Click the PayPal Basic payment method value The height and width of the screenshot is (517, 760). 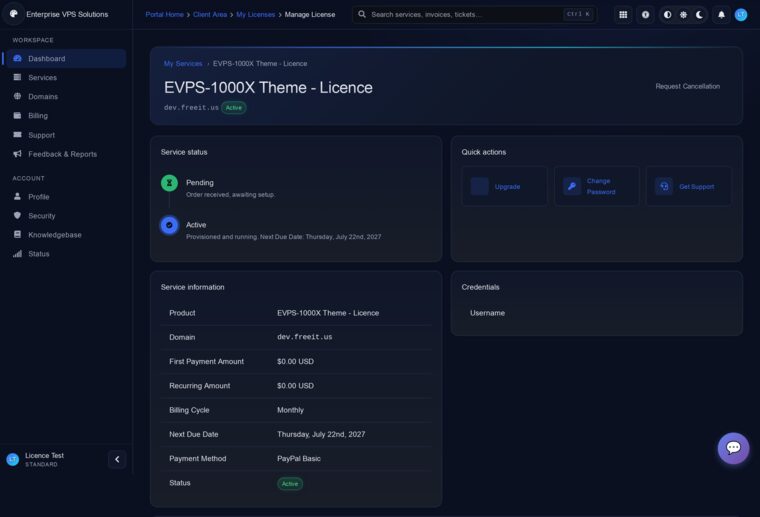point(299,458)
